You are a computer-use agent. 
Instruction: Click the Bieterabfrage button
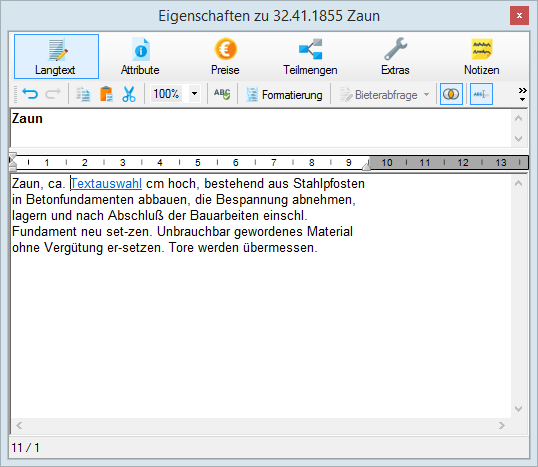pyautogui.click(x=379, y=94)
